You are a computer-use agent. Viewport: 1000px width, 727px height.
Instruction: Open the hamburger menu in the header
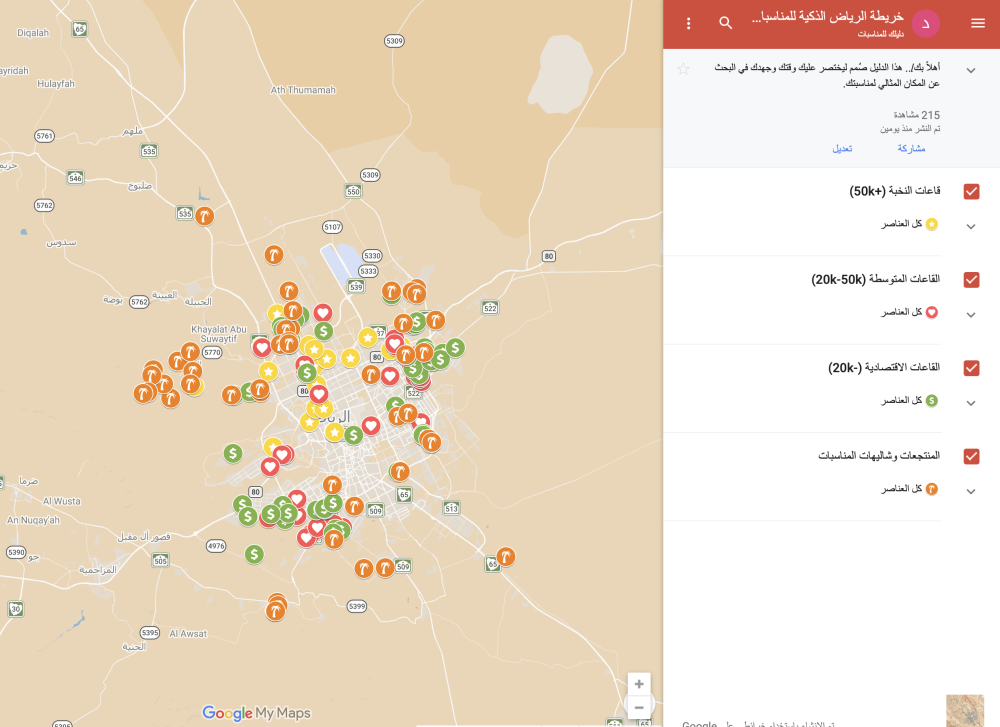tap(977, 23)
